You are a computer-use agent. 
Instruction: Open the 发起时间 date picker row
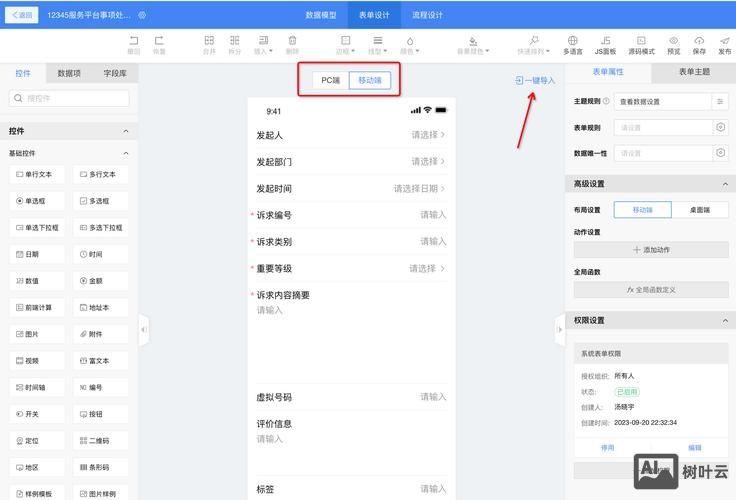click(350, 189)
